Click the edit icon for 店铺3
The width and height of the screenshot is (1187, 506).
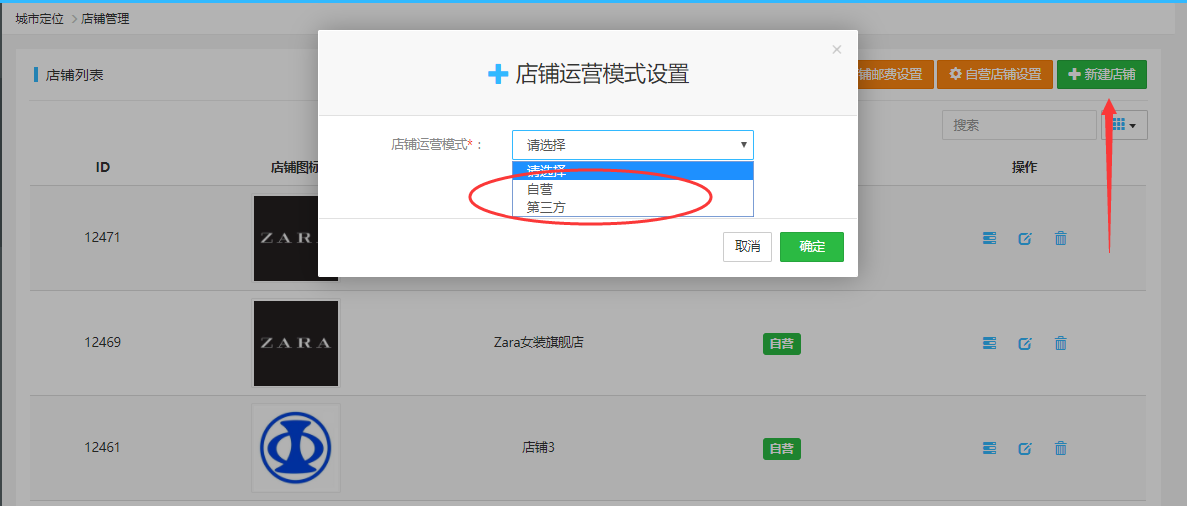pos(1025,448)
